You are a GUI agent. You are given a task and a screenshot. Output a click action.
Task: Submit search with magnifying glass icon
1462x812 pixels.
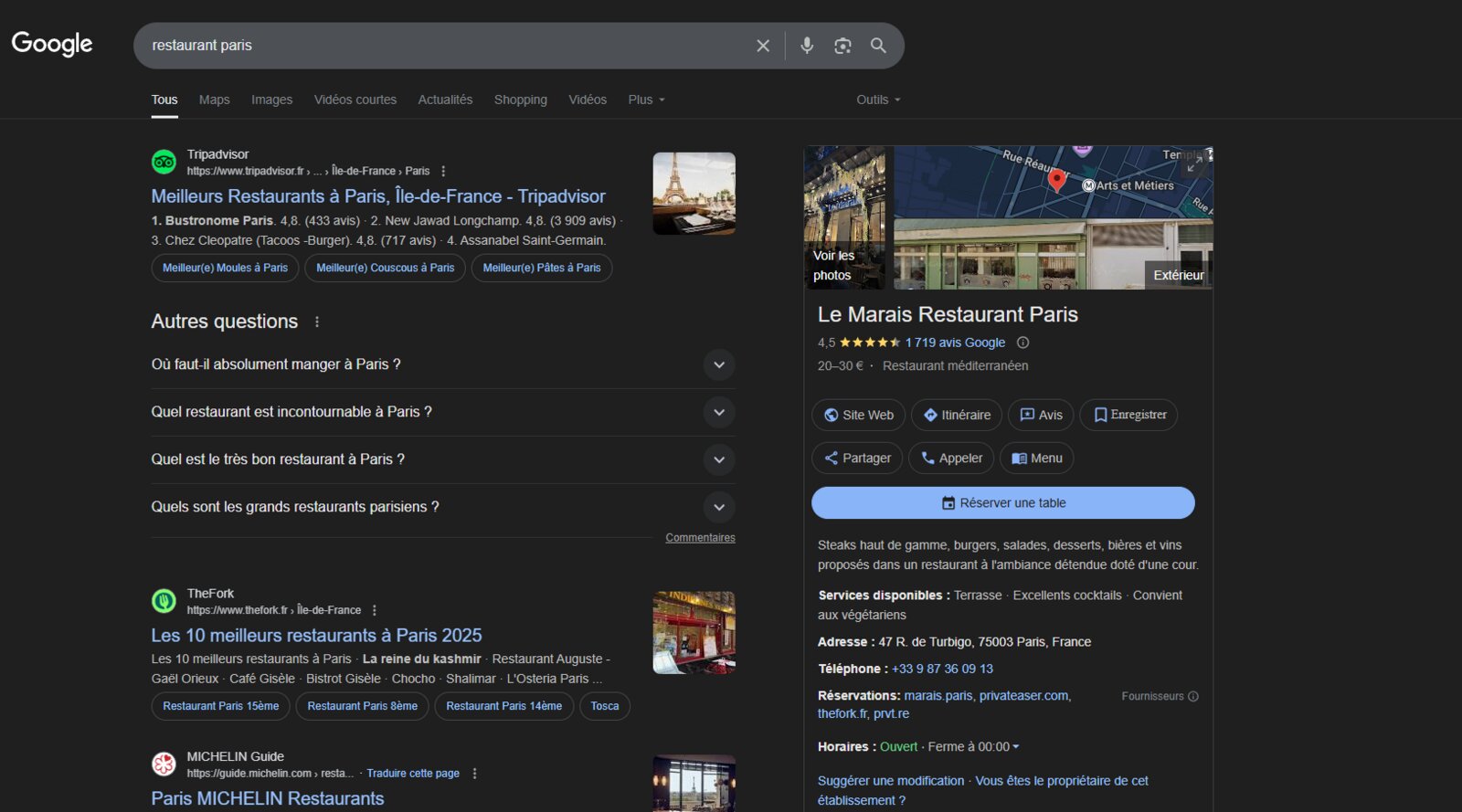tap(878, 46)
